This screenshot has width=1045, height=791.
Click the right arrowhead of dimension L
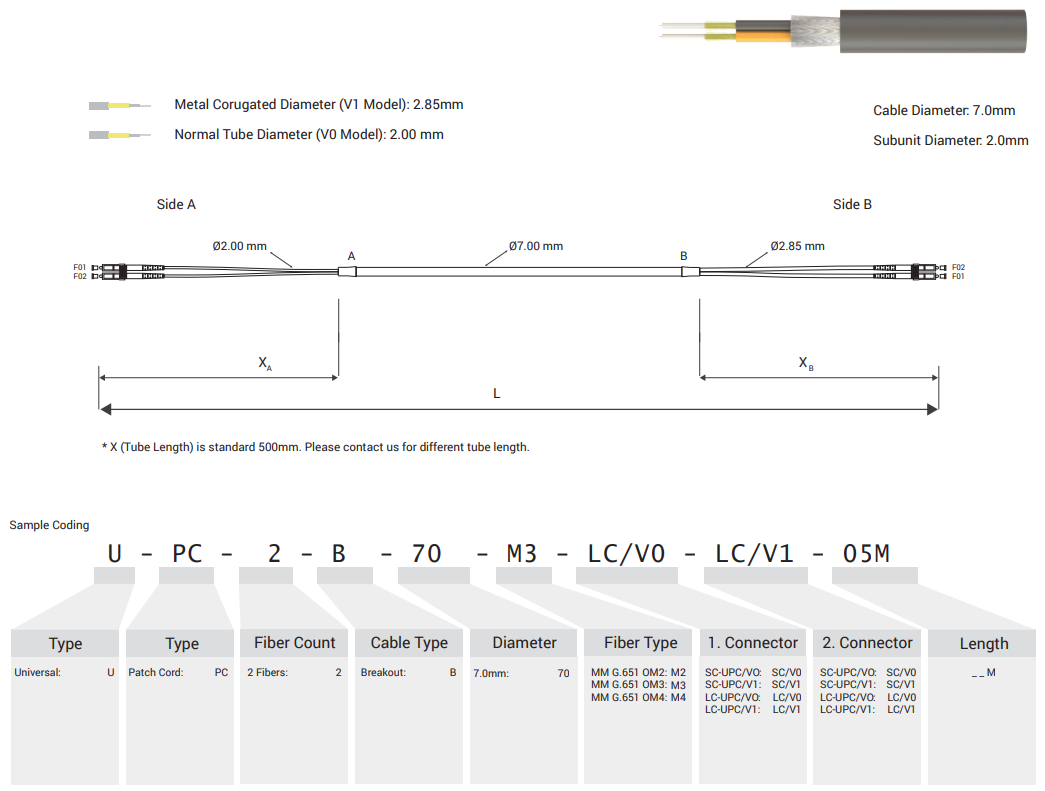coord(932,408)
